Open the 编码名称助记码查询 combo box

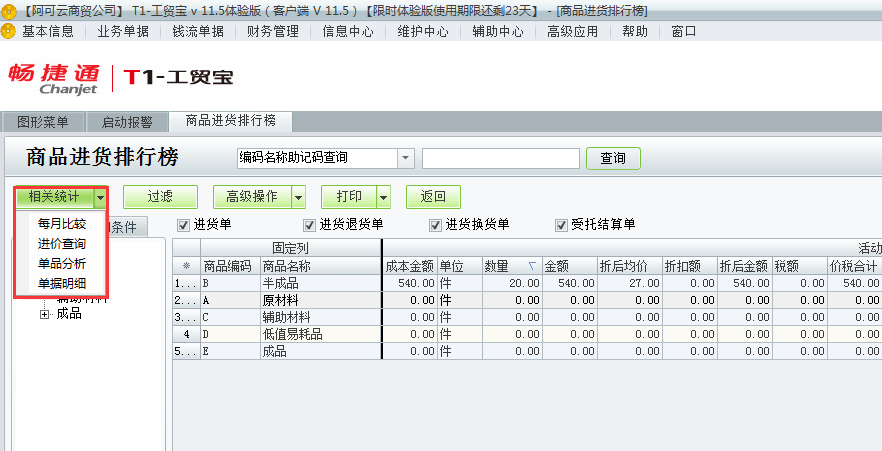405,158
